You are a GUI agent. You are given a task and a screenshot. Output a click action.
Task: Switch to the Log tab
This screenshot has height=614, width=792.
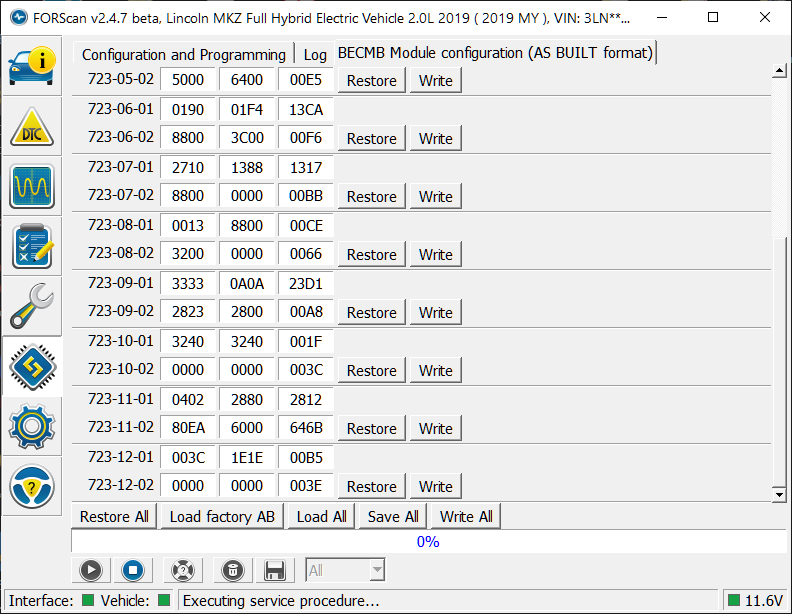pos(315,54)
